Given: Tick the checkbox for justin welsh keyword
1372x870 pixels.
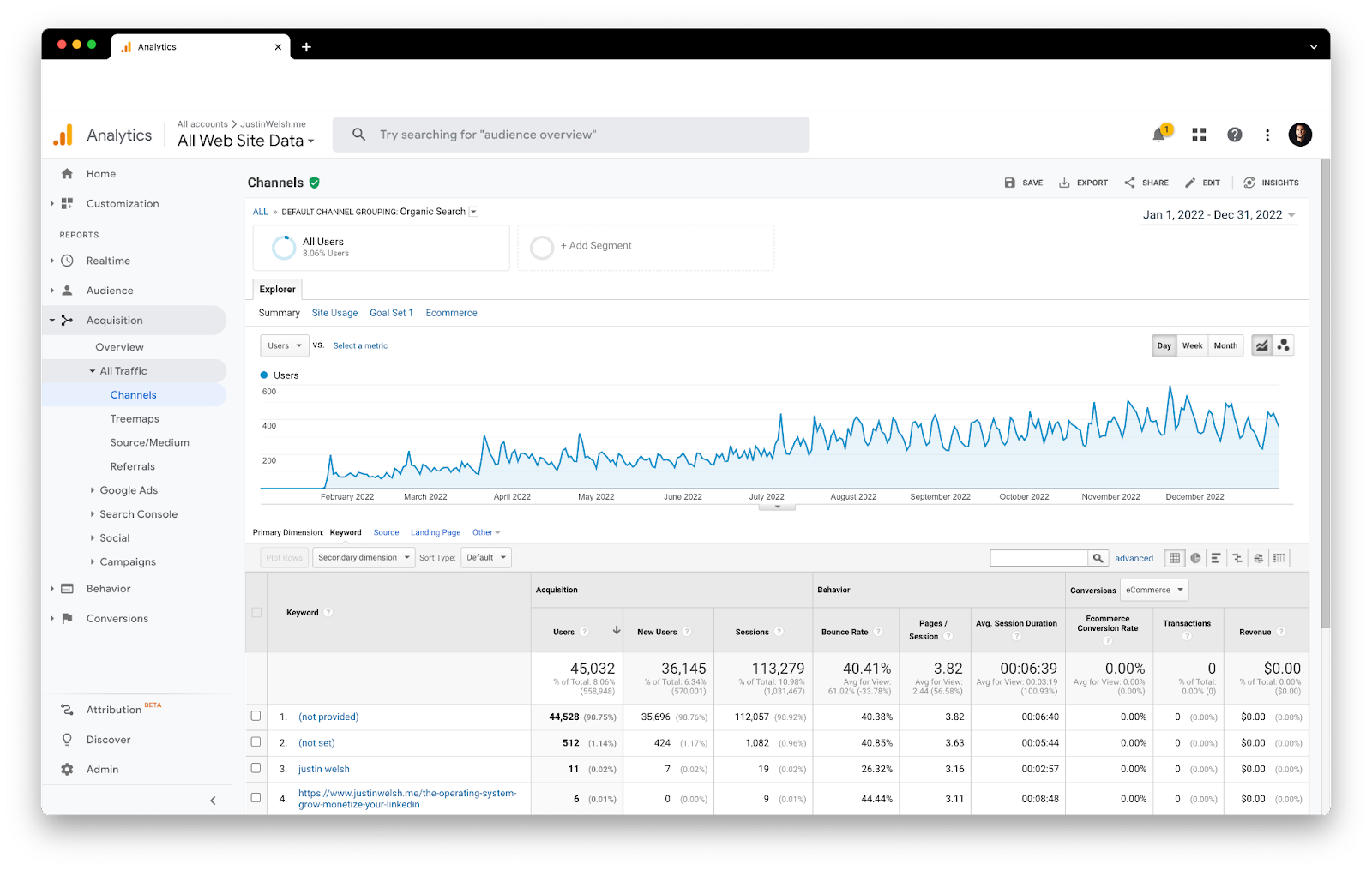Looking at the screenshot, I should pos(256,768).
